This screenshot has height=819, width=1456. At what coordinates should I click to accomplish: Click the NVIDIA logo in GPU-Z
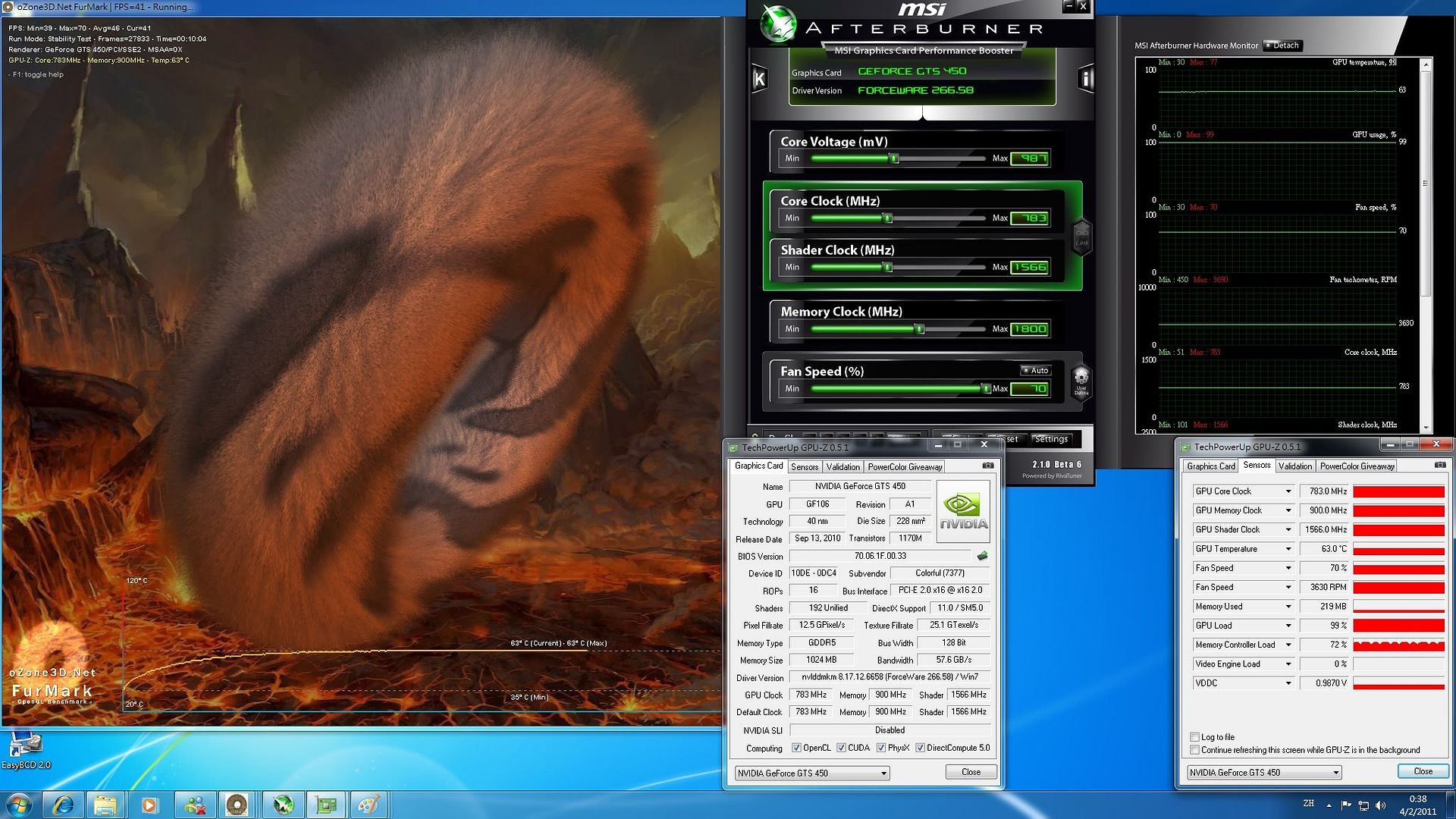click(963, 511)
